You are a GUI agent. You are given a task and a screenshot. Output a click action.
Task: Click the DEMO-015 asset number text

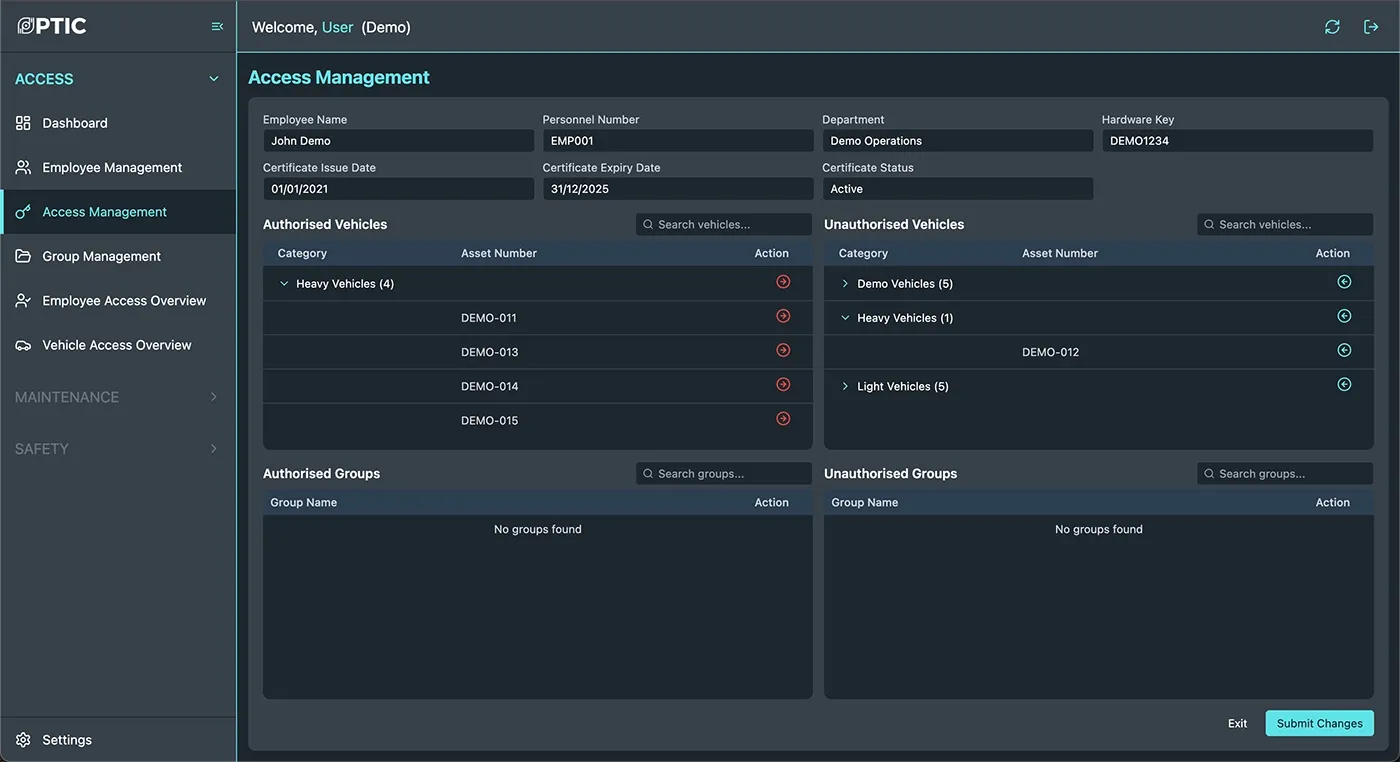[489, 421]
